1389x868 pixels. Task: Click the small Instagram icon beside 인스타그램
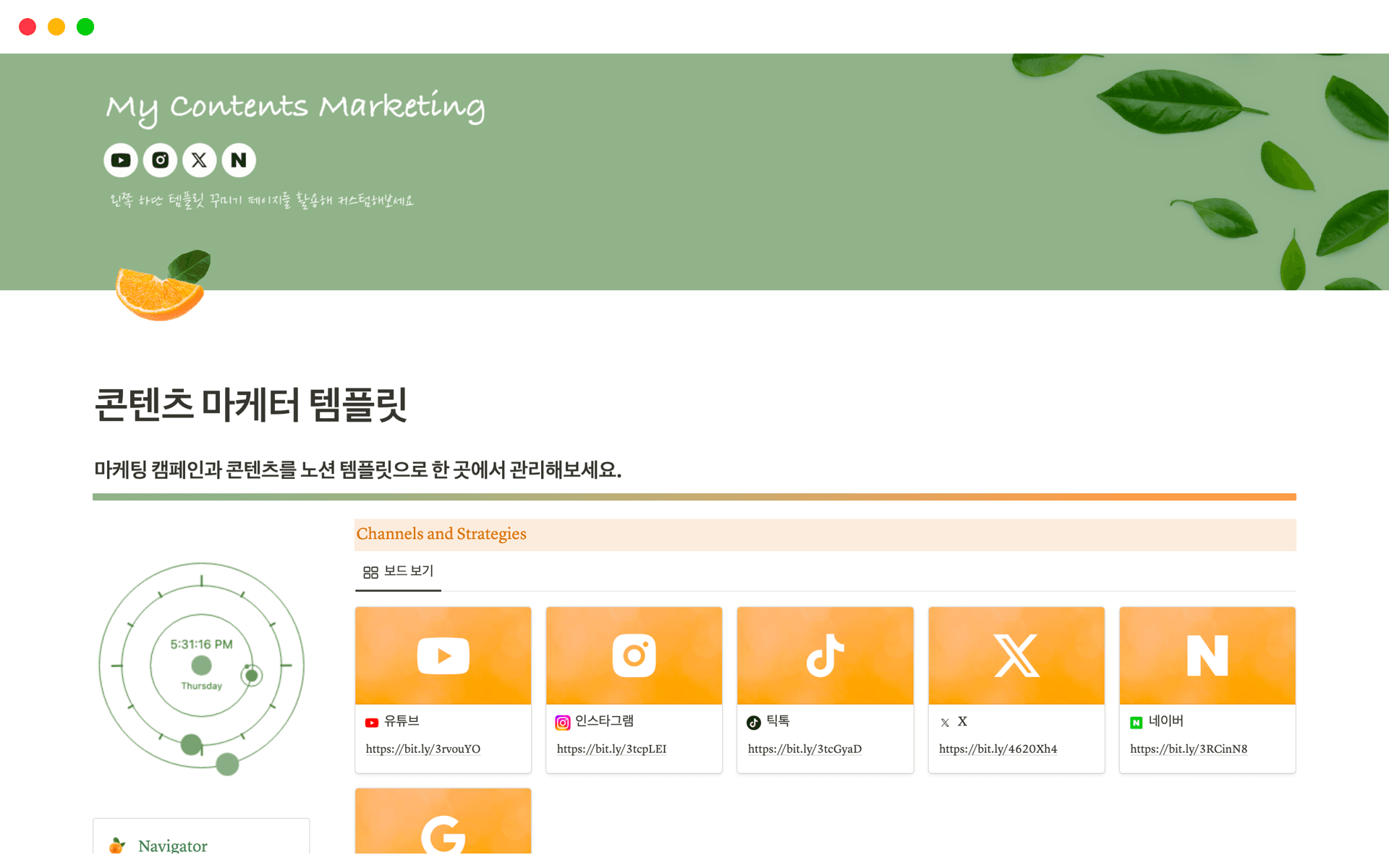563,722
